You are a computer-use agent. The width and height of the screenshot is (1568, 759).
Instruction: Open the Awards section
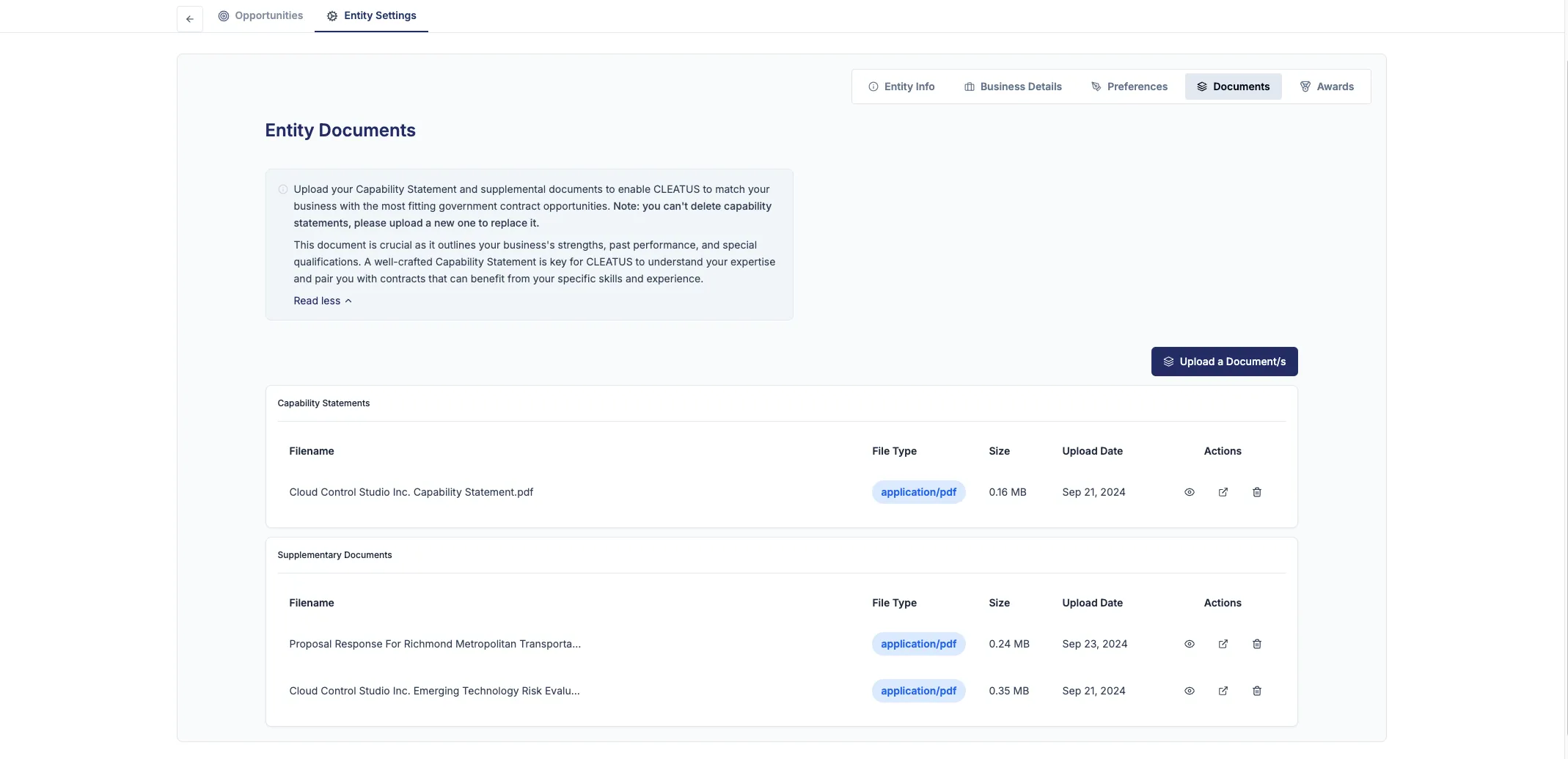tap(1327, 87)
